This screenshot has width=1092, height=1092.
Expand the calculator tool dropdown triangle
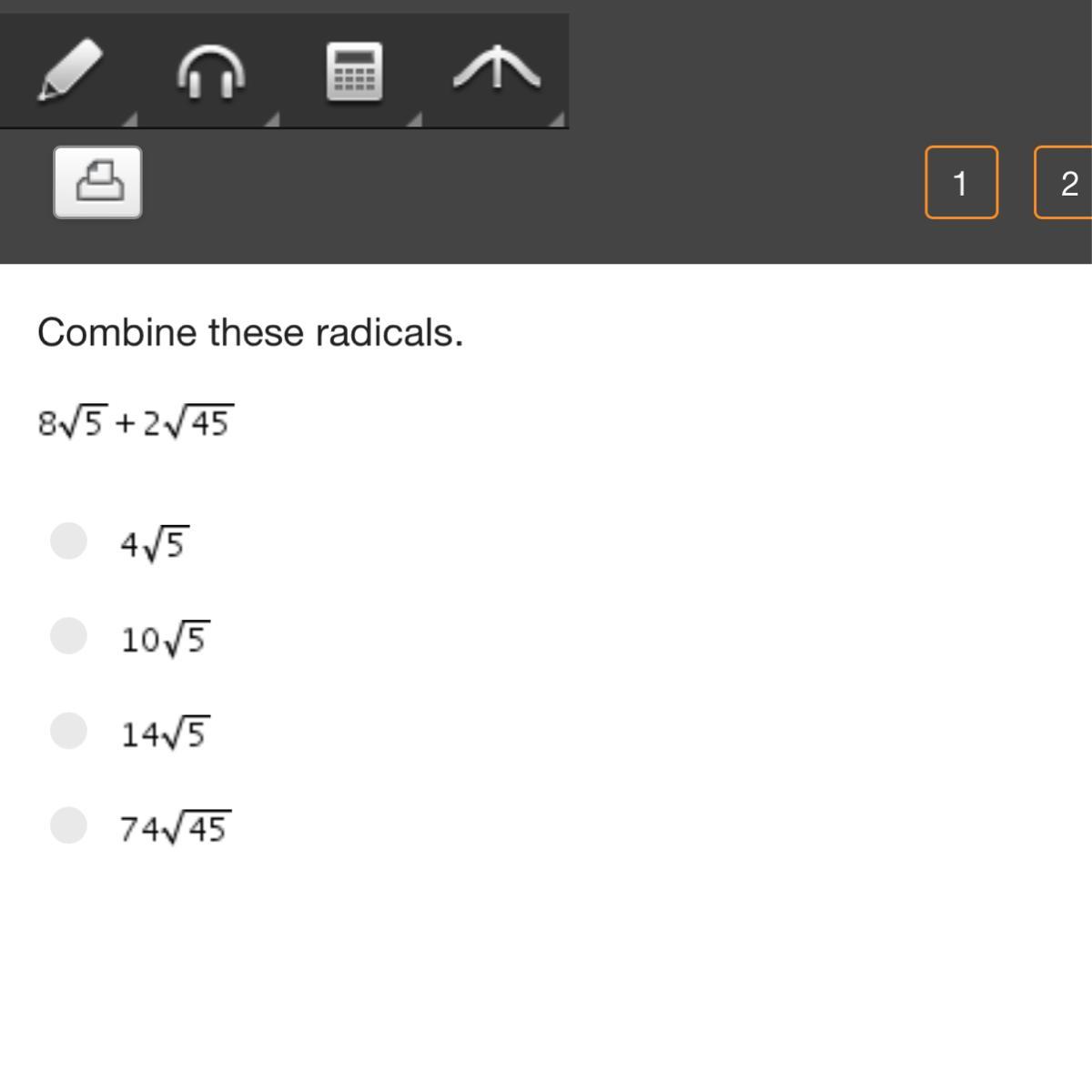click(414, 119)
